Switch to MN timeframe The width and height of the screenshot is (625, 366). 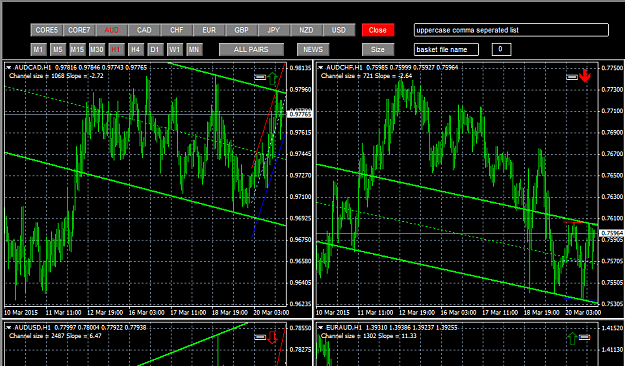click(194, 49)
